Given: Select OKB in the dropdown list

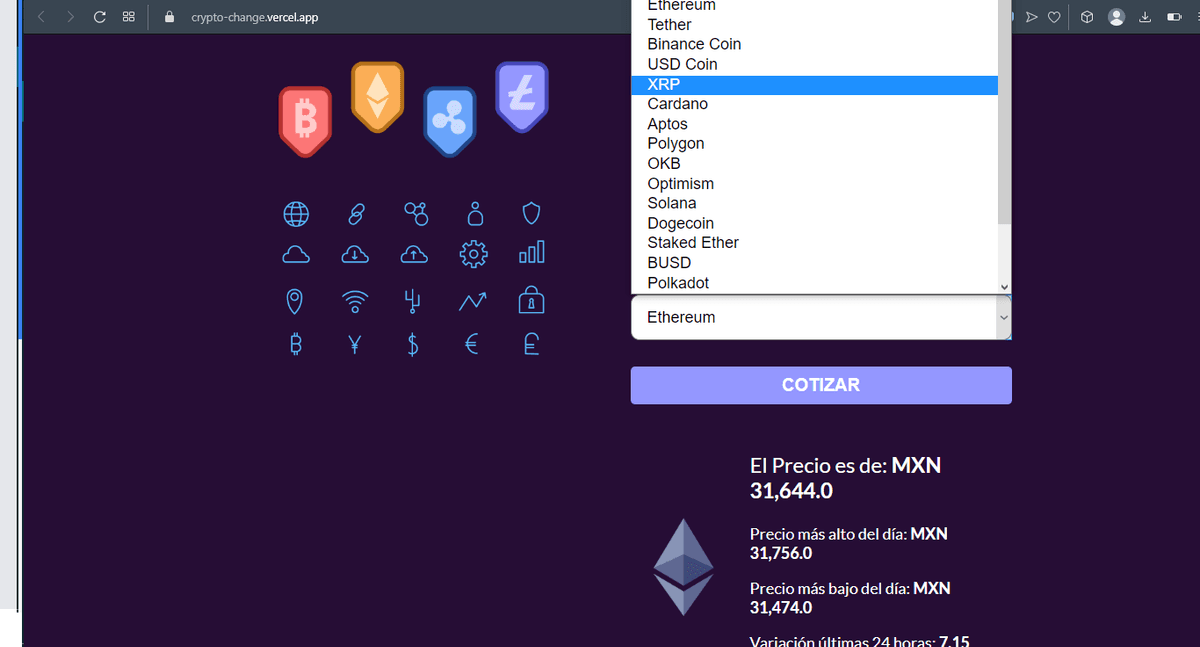Looking at the screenshot, I should point(814,164).
